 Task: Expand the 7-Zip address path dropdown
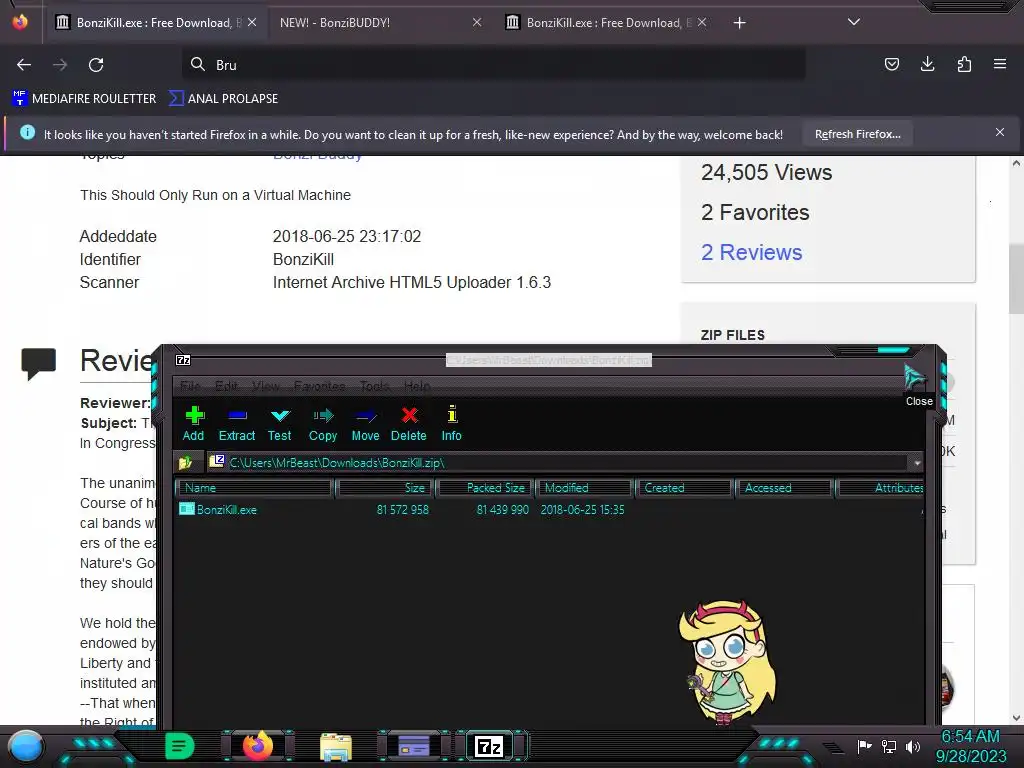tap(917, 462)
